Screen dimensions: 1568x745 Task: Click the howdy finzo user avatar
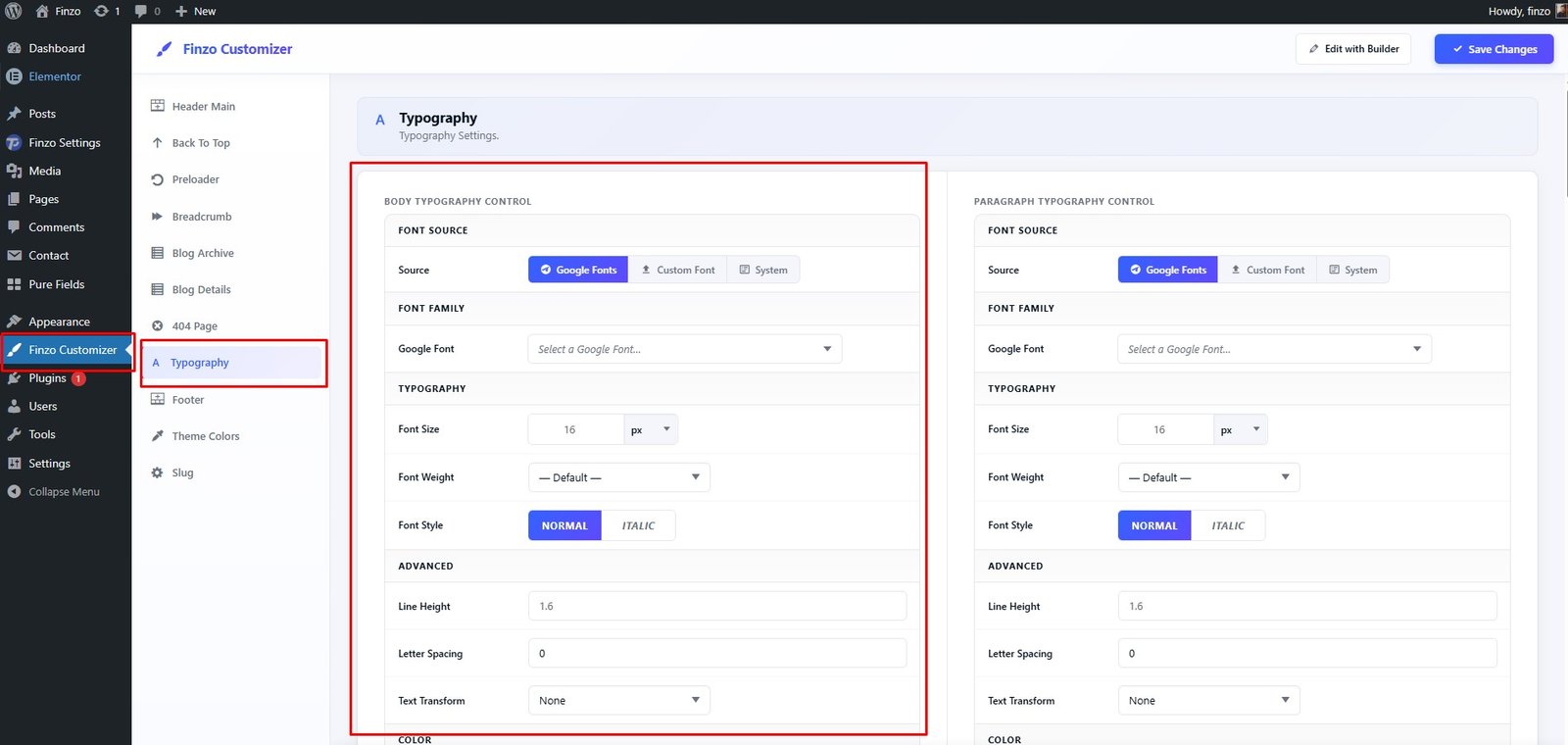coord(1561,11)
